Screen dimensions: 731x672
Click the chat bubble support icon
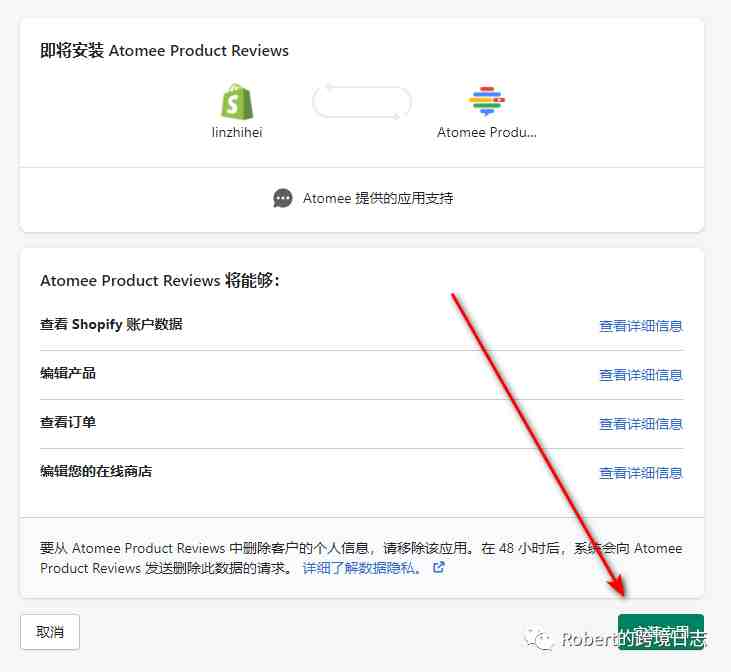283,198
